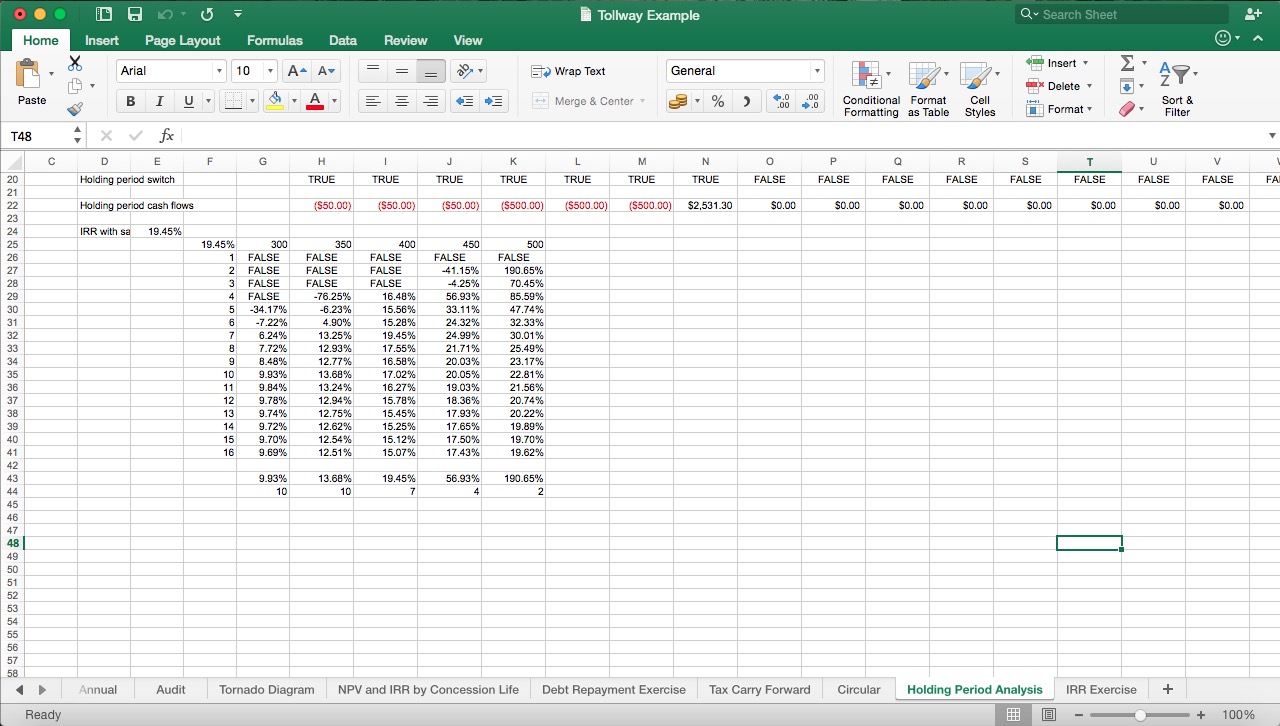Switch to the IRR Exercise sheet
The image size is (1280, 726).
(x=1101, y=690)
